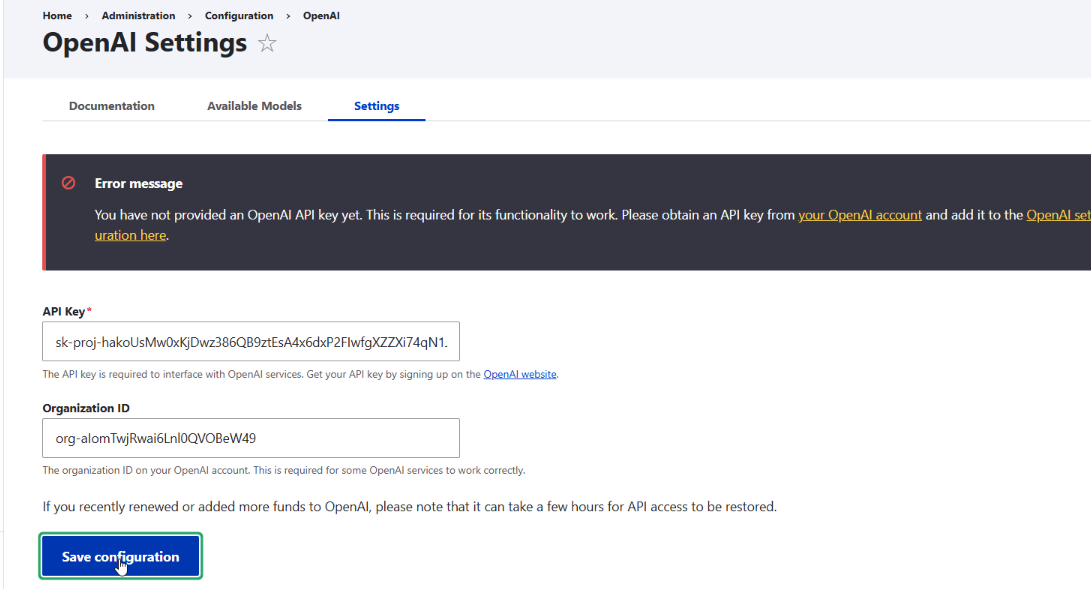Navigate to the Configuration breadcrumb link

pyautogui.click(x=239, y=15)
